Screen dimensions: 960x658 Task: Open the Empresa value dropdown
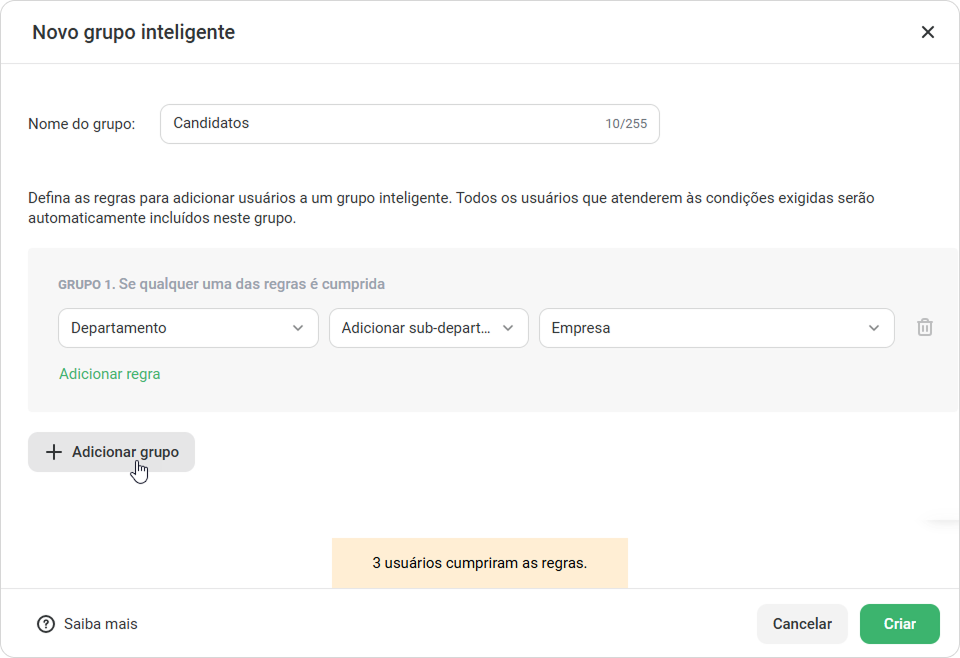click(716, 328)
